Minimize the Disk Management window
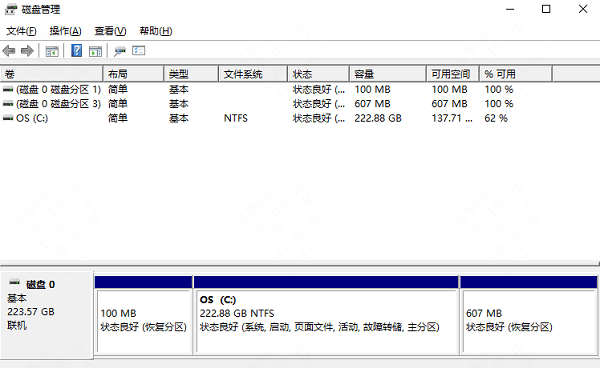 tap(510, 9)
